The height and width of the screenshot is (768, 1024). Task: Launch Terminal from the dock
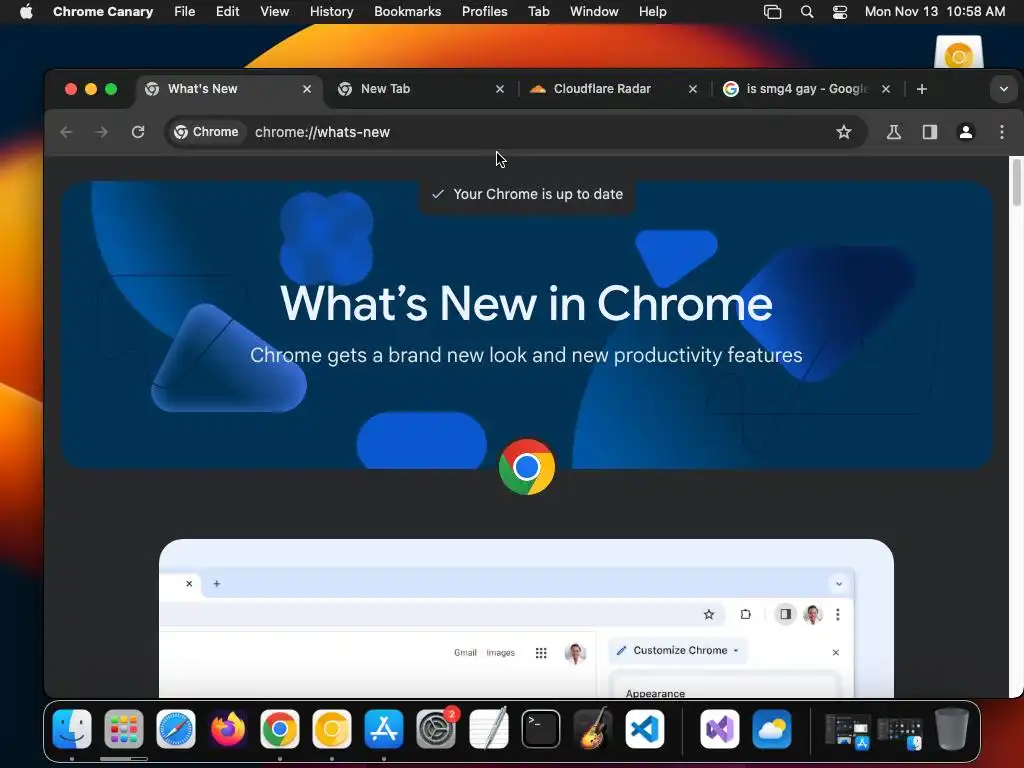pyautogui.click(x=541, y=729)
